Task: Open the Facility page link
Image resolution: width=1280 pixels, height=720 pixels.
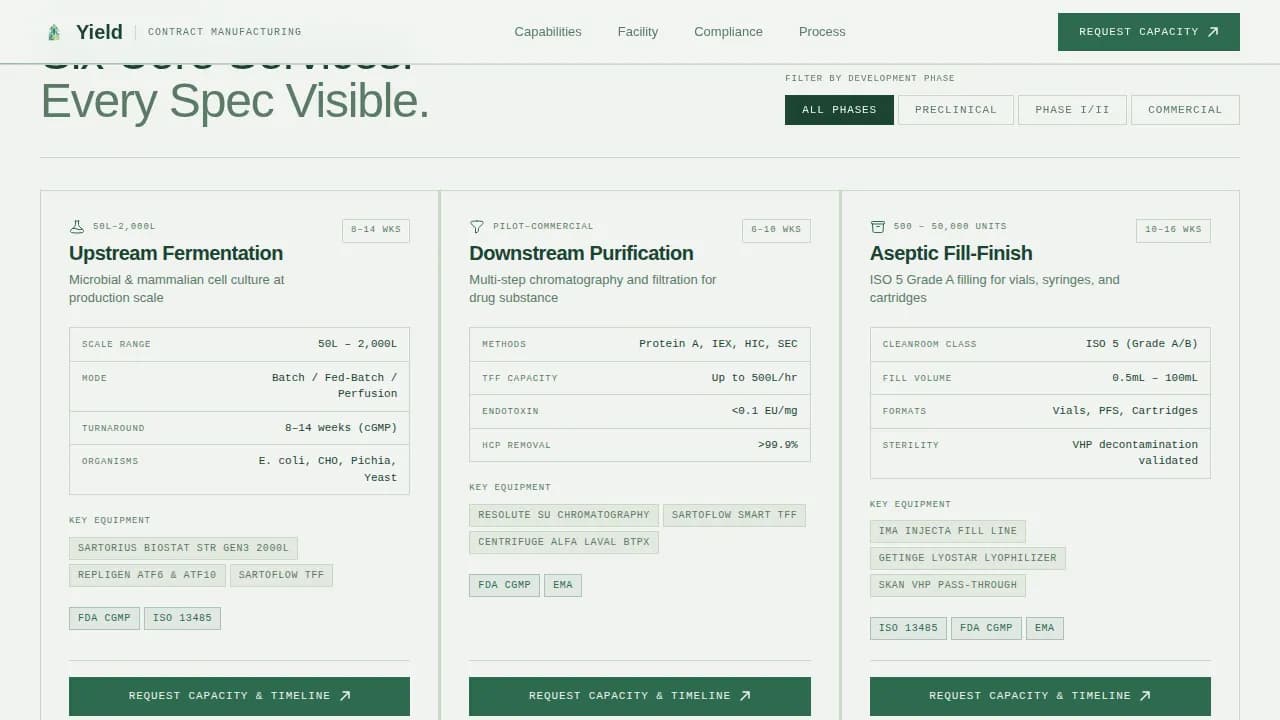Action: click(x=638, y=31)
